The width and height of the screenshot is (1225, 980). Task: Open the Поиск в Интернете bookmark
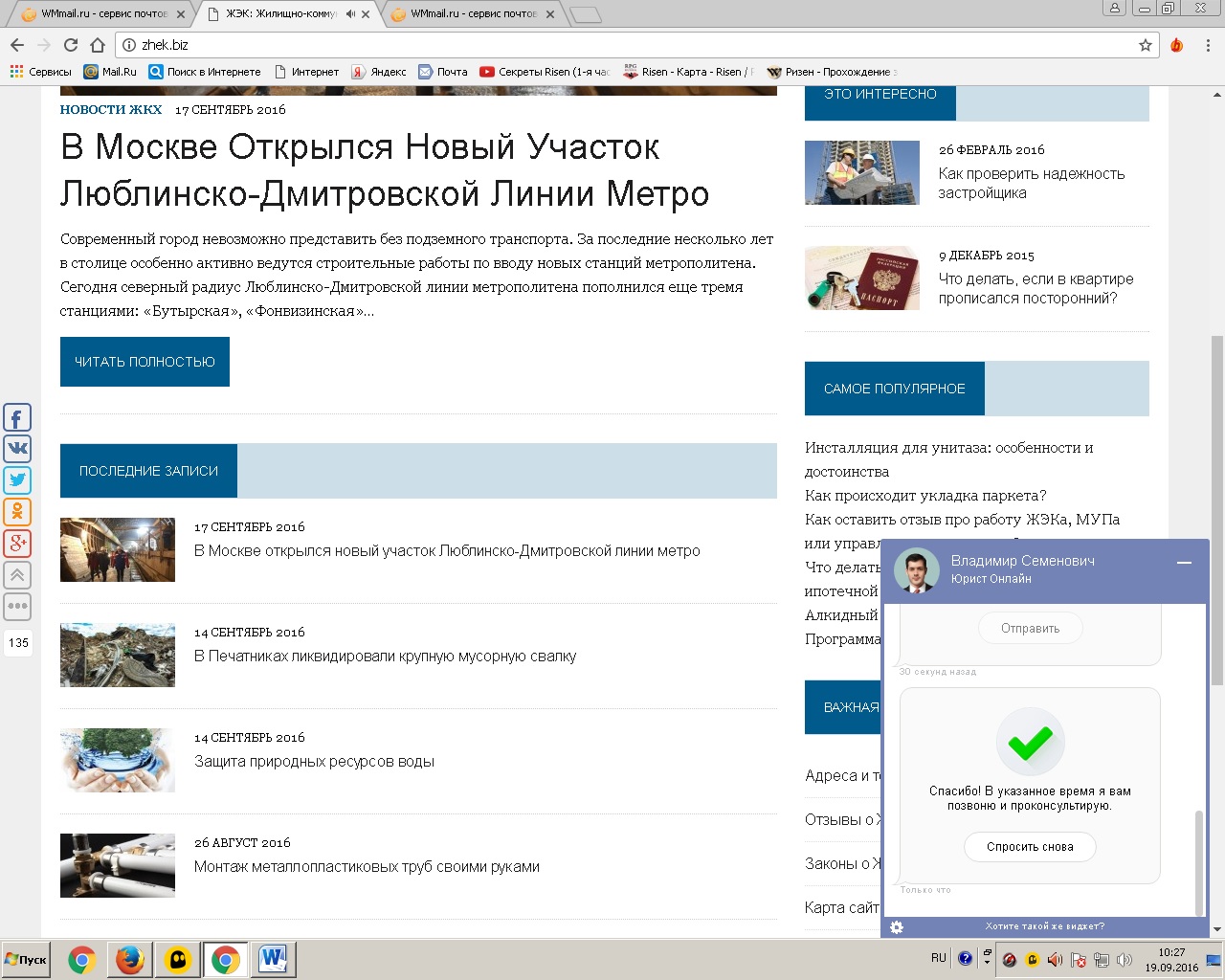pyautogui.click(x=205, y=72)
